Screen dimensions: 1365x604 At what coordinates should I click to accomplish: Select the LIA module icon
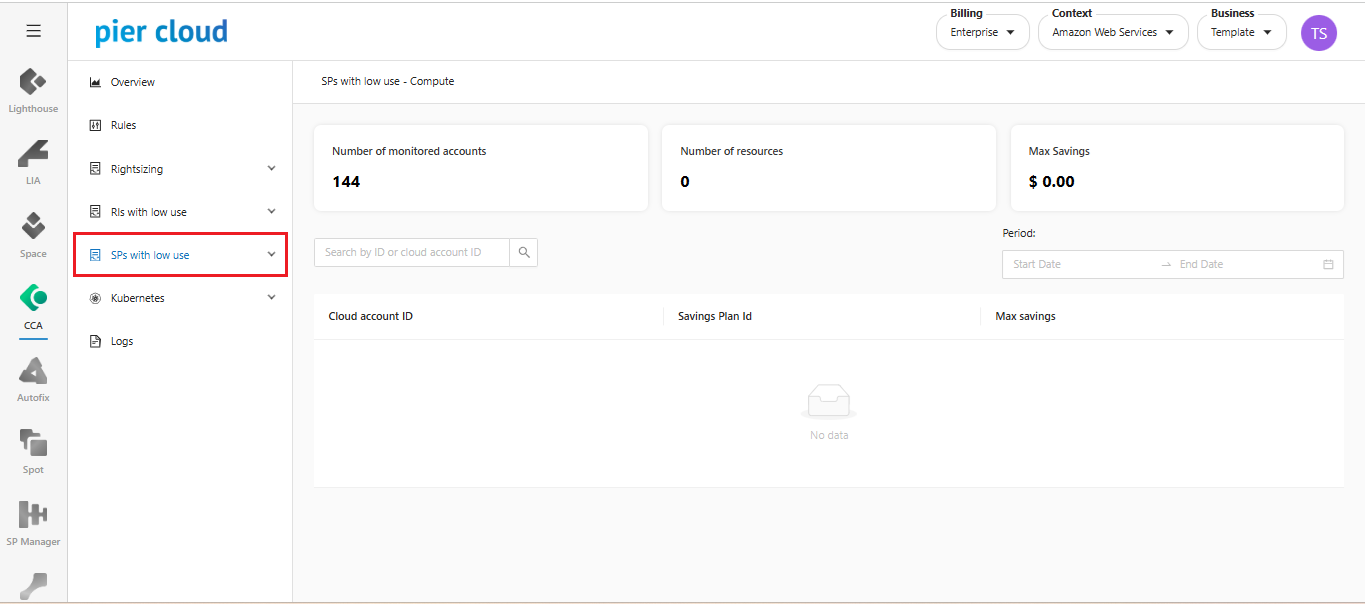(x=33, y=155)
